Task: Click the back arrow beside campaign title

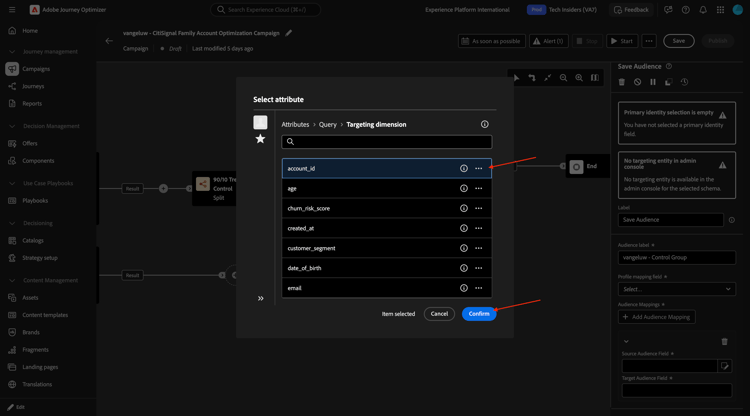Action: coord(109,41)
